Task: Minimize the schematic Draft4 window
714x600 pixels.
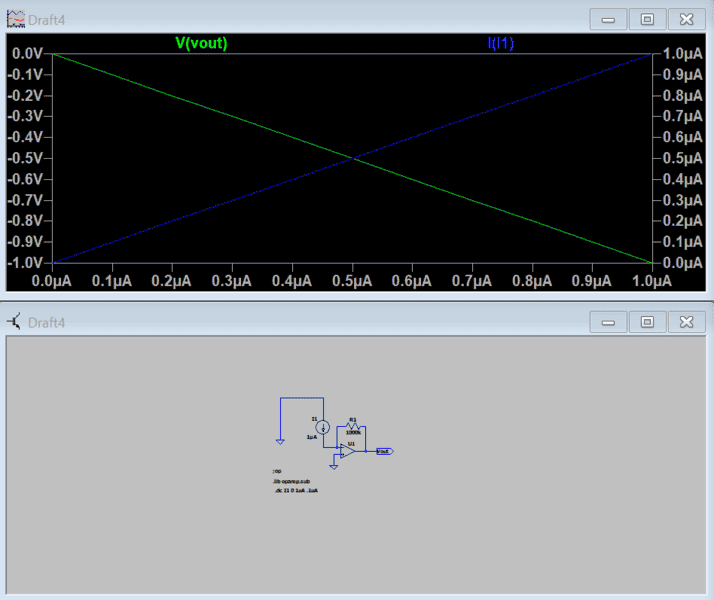Action: pos(608,322)
